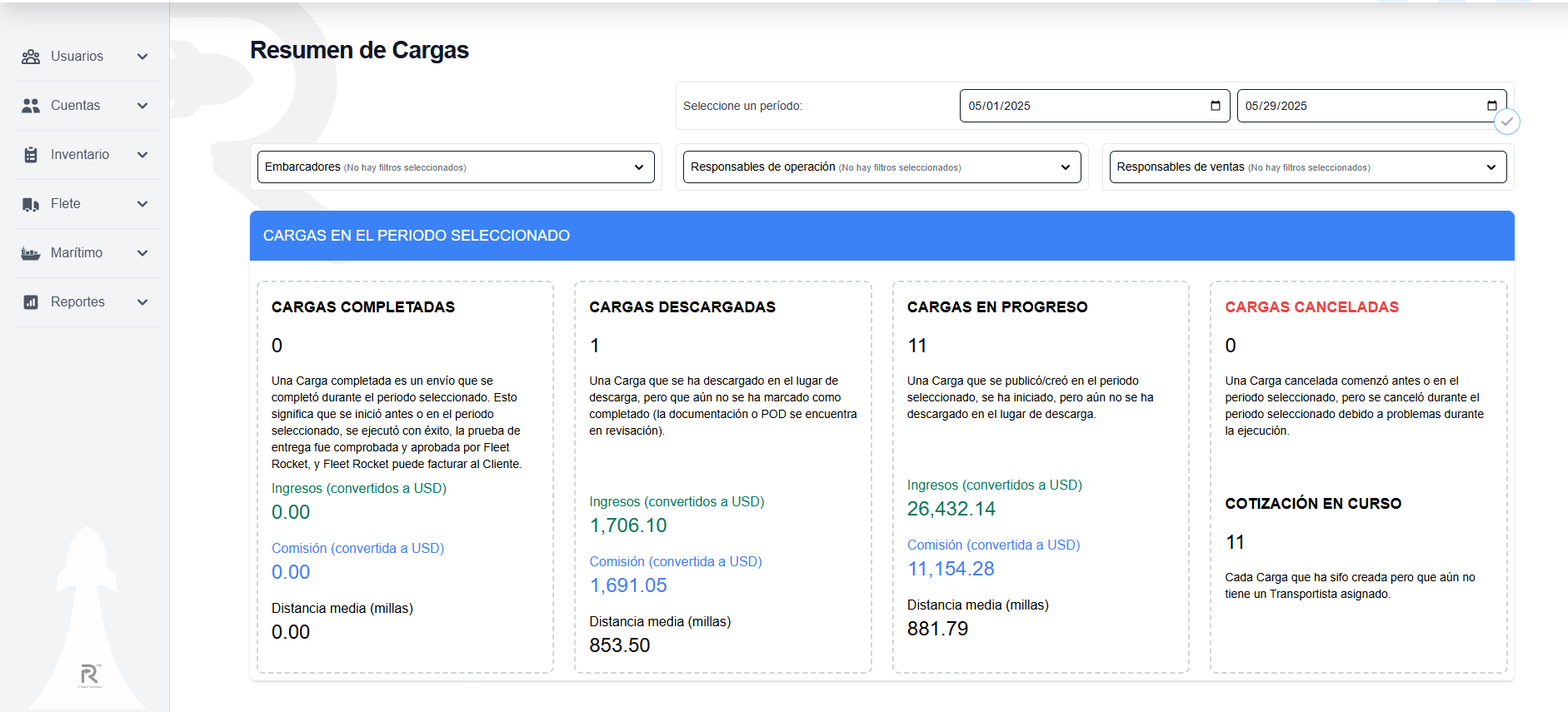Open calendar picker for start date 05/01/2025
This screenshot has height=712, width=1568.
1215,106
